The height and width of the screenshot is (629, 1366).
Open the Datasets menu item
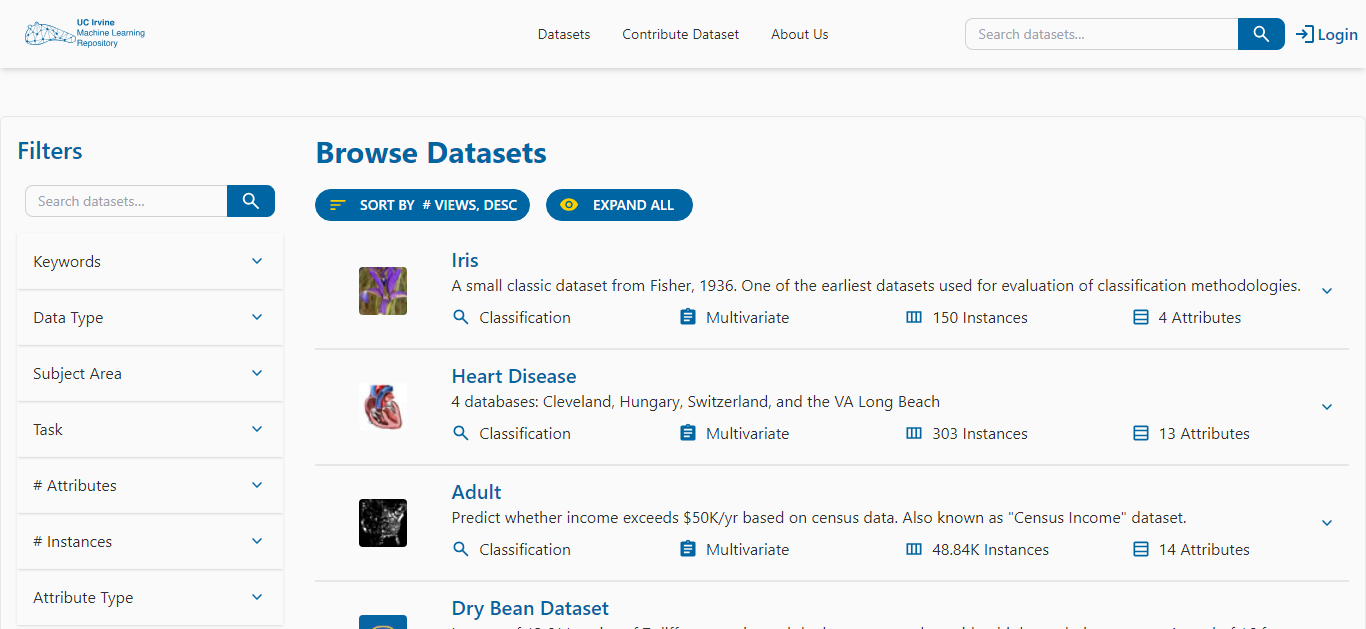[564, 34]
